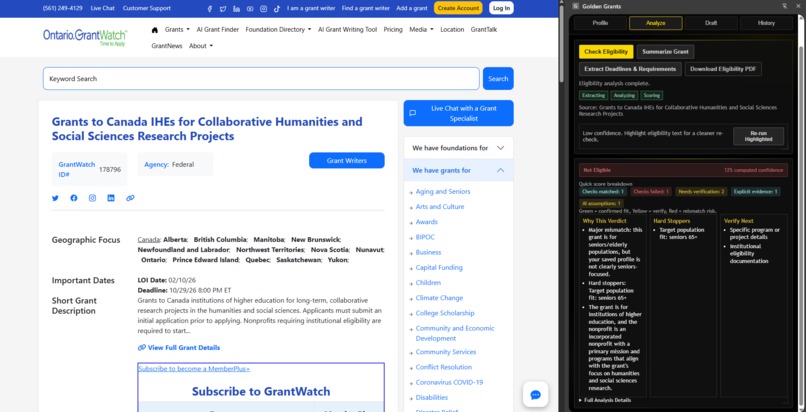806x412 pixels.
Task: Open AI Grant Writing Tool menu item
Action: click(347, 29)
